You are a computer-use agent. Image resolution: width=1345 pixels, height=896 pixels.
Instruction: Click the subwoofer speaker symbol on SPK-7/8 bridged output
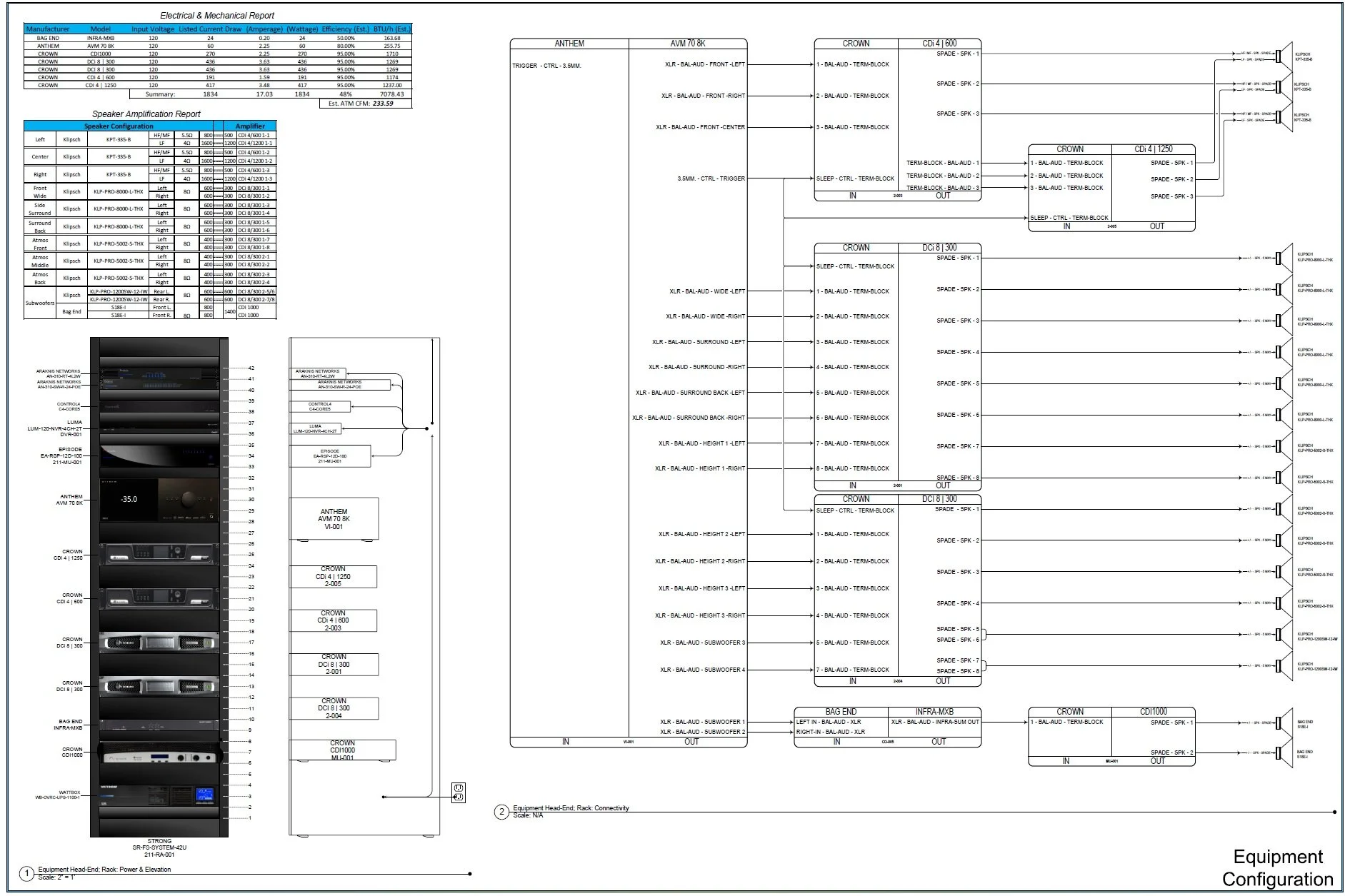pyautogui.click(x=1284, y=665)
